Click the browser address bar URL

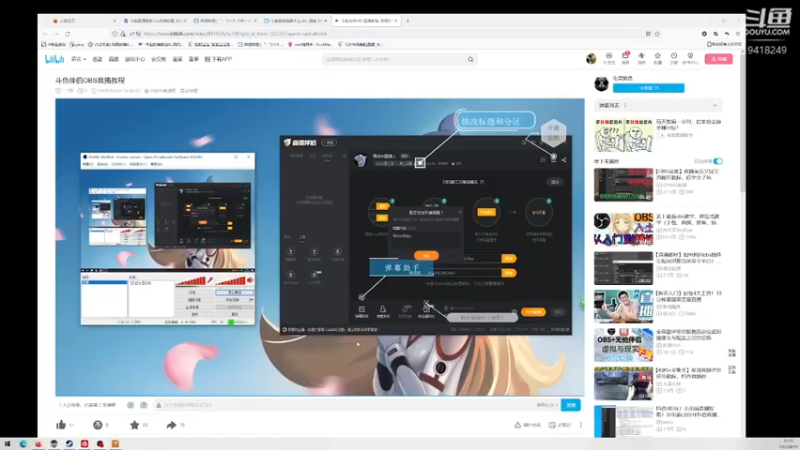[x=235, y=34]
